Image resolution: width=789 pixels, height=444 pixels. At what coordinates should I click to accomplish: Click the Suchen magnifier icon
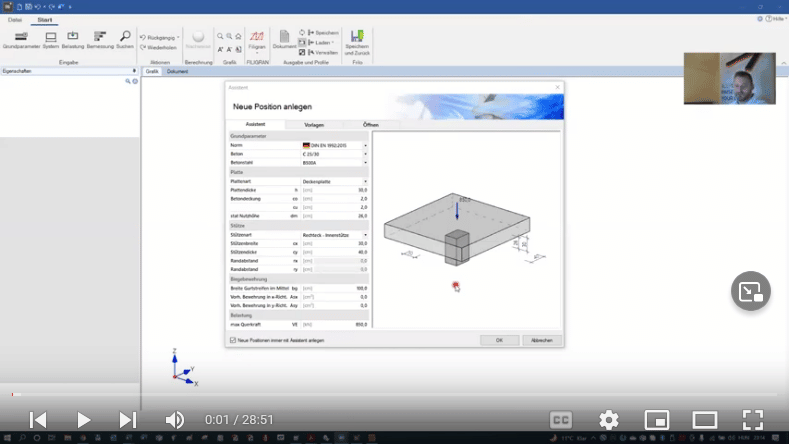(x=125, y=38)
